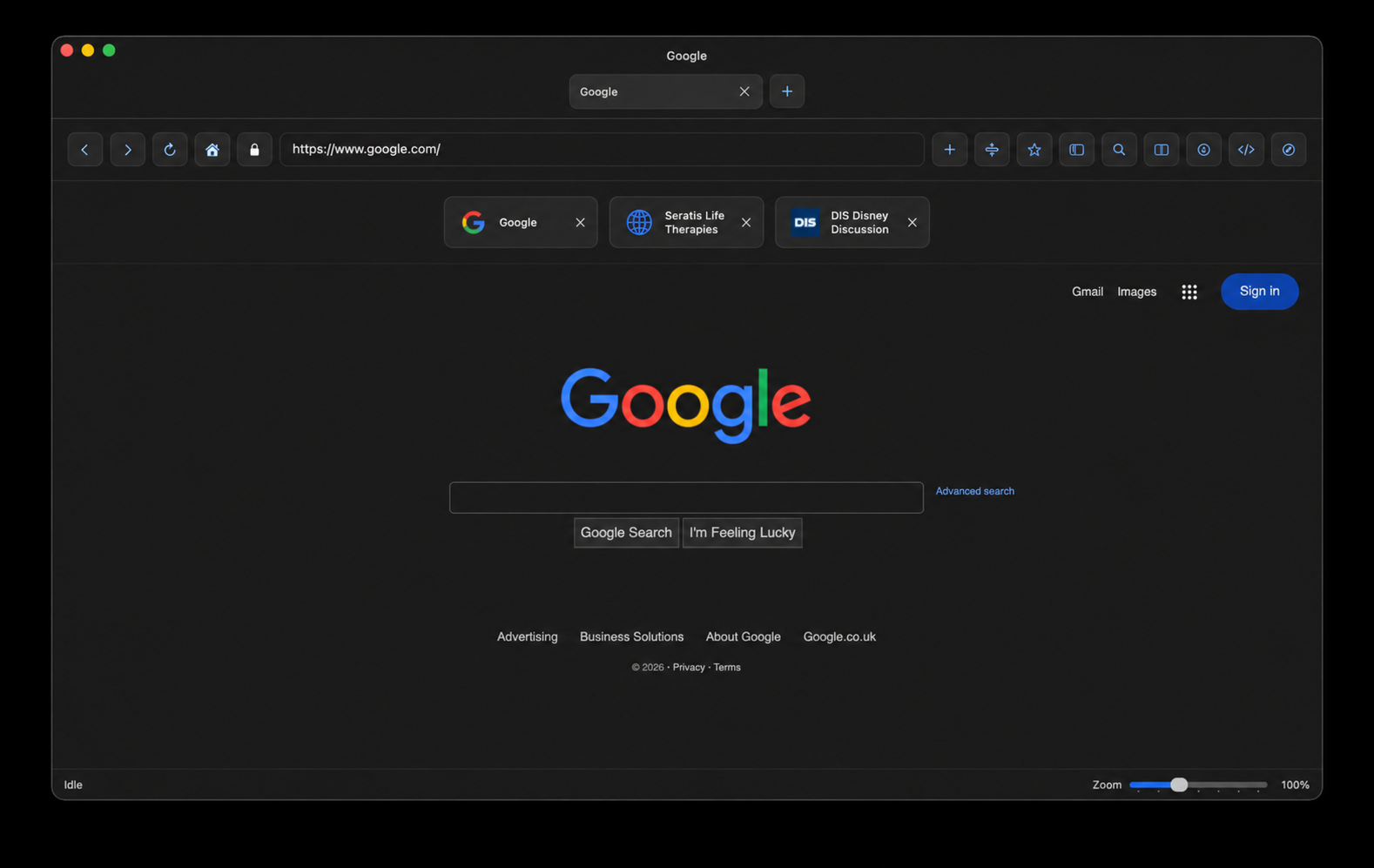Screen dimensions: 1374x868
Task: Open the Google shortcut card
Action: click(x=521, y=222)
